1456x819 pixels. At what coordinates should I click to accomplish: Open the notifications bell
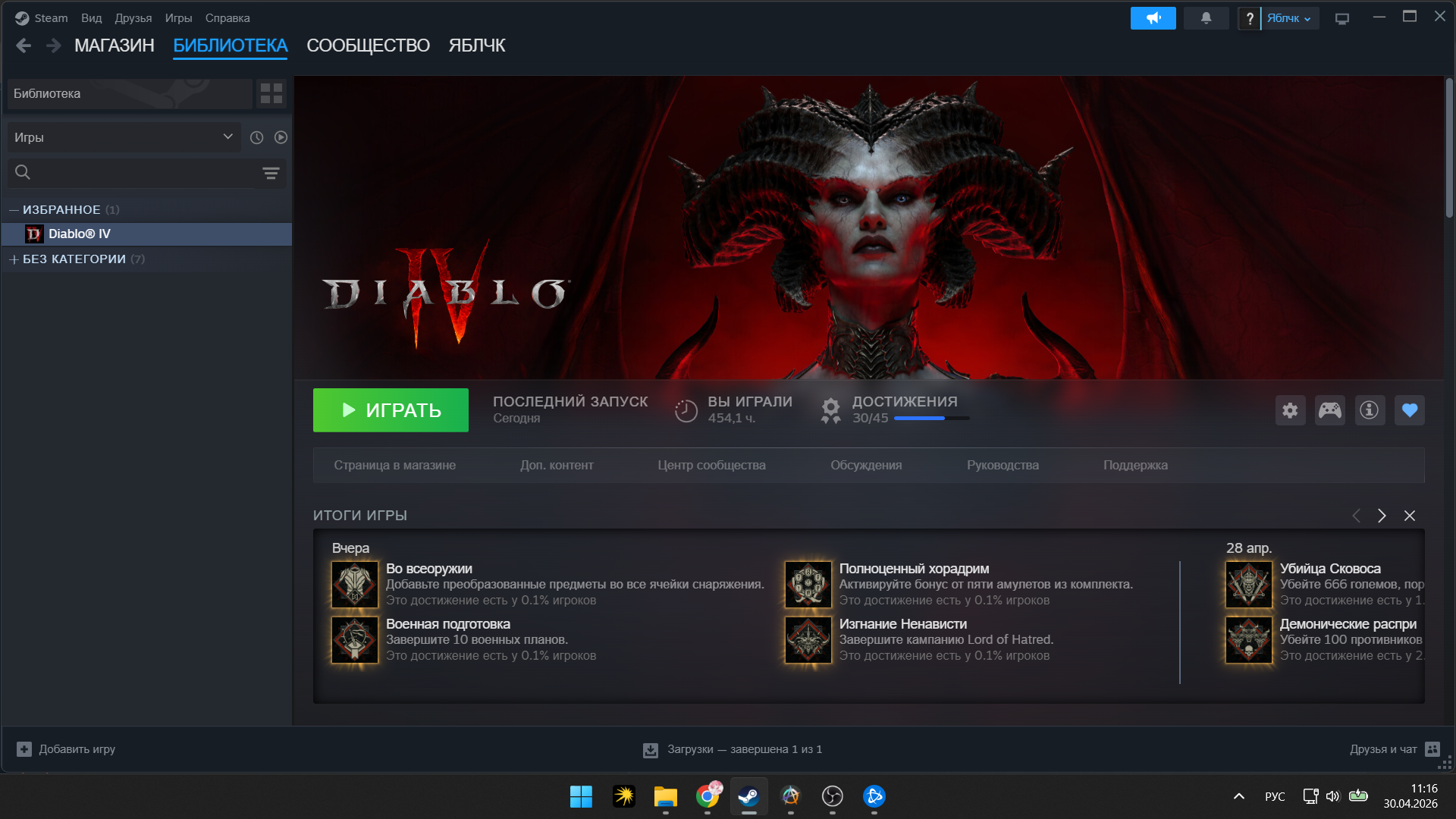pos(1206,18)
